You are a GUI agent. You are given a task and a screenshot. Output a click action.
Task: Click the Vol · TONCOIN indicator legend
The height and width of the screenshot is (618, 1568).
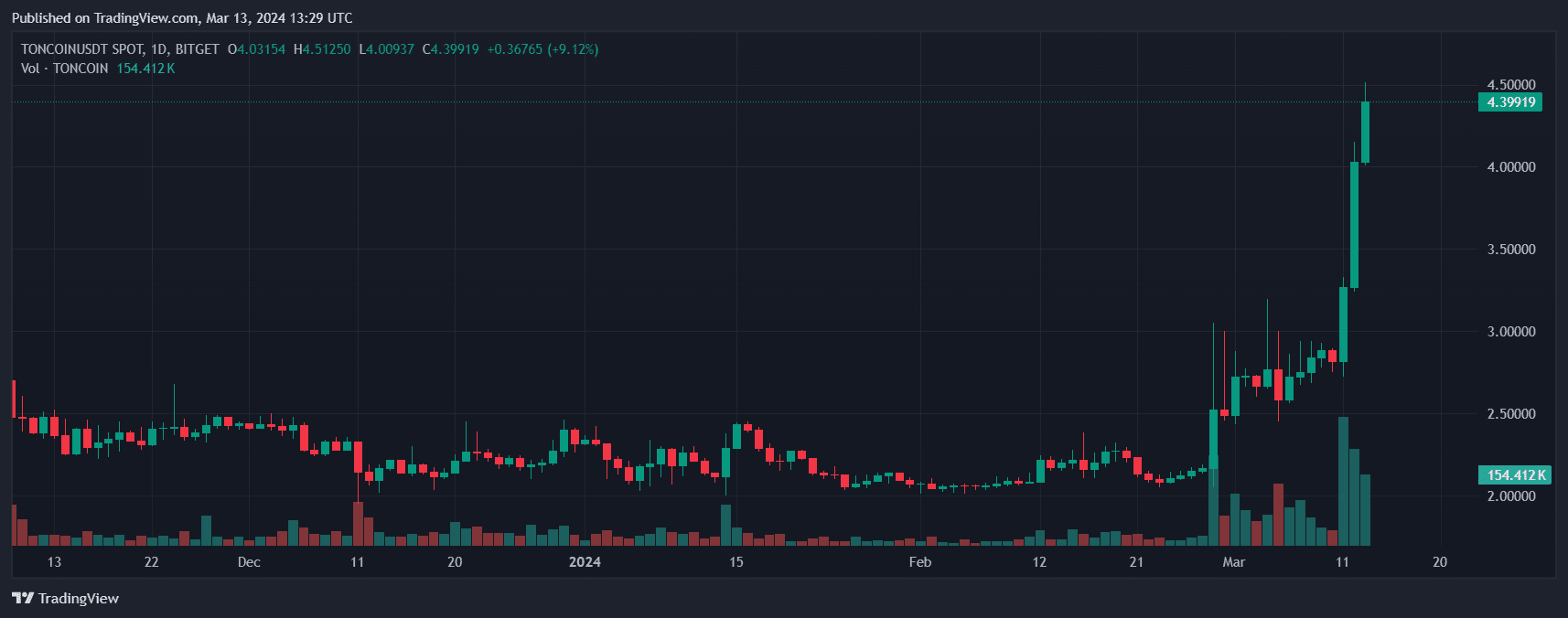pos(65,69)
